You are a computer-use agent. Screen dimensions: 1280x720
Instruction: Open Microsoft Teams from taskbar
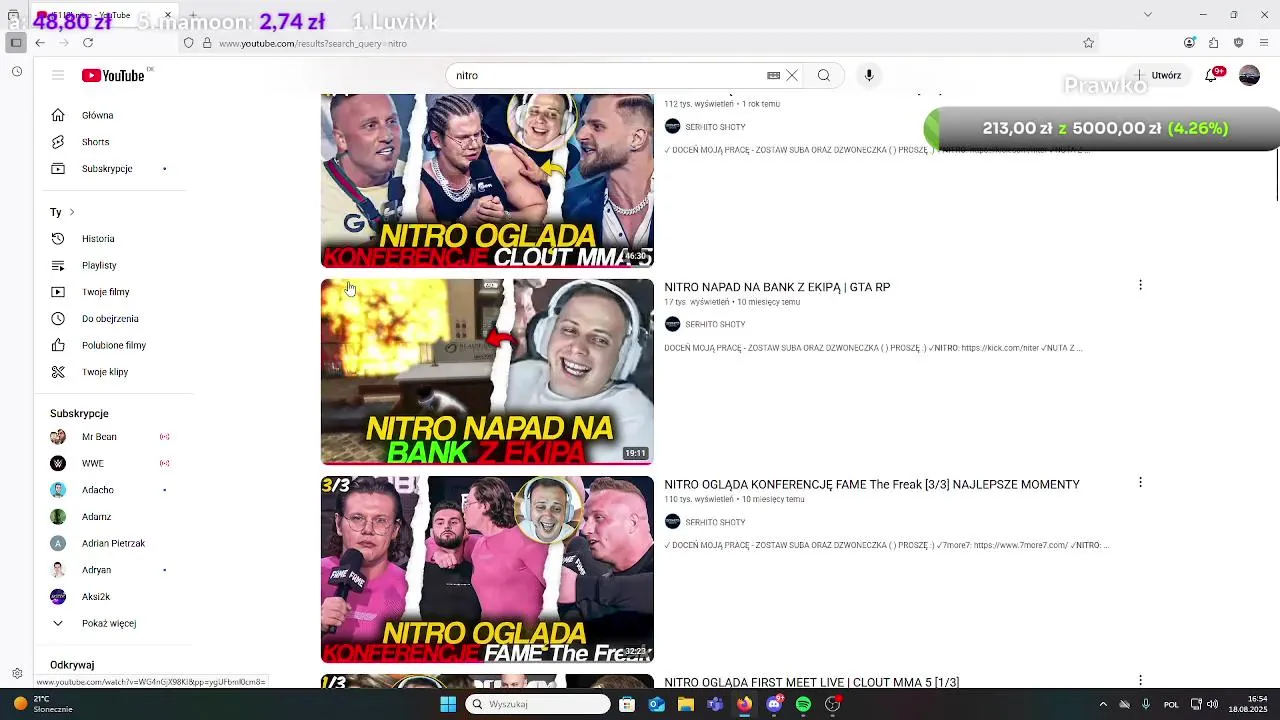pos(715,704)
